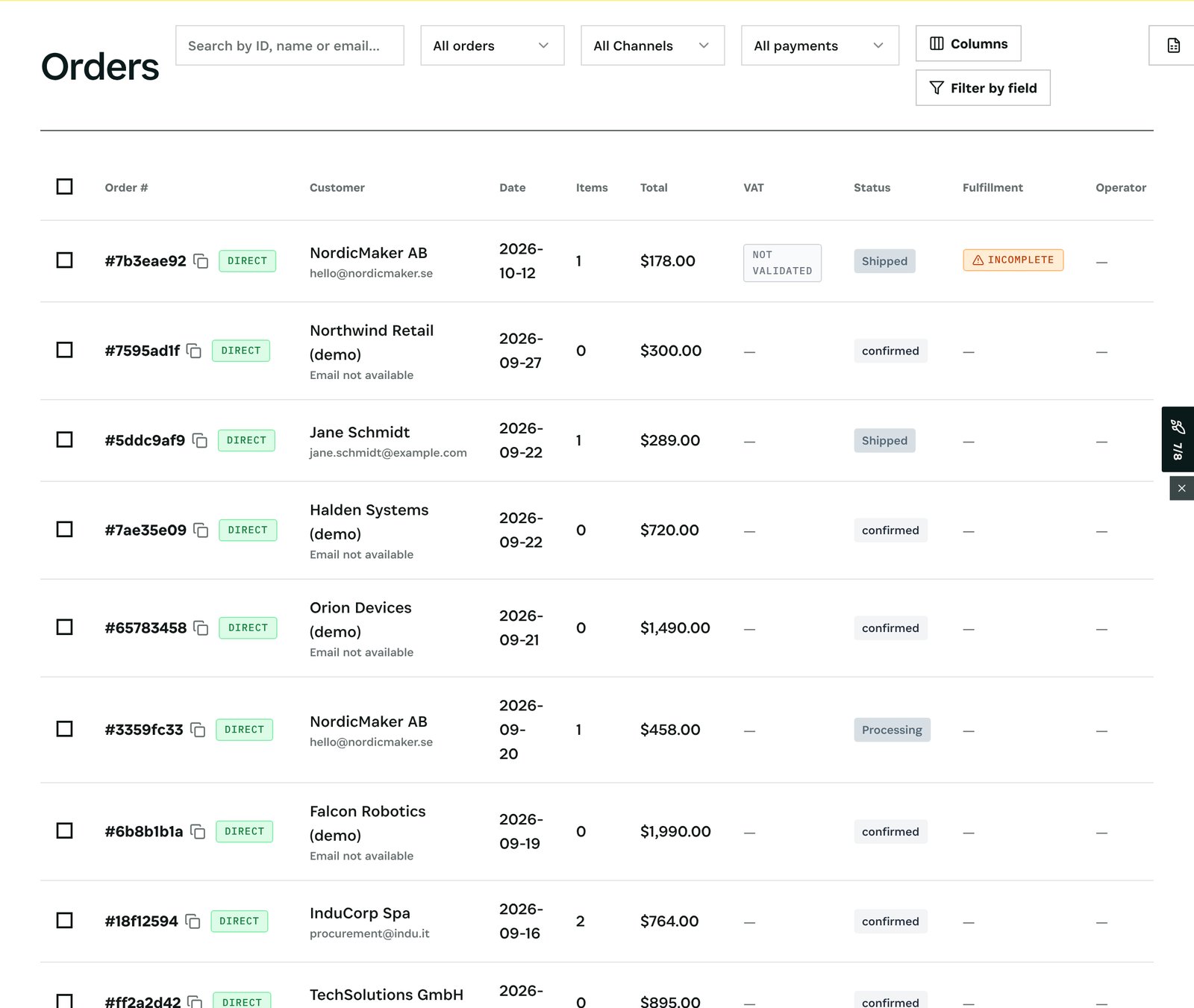Select checkbox for order #3359fc33
The width and height of the screenshot is (1194, 1008).
coord(65,729)
